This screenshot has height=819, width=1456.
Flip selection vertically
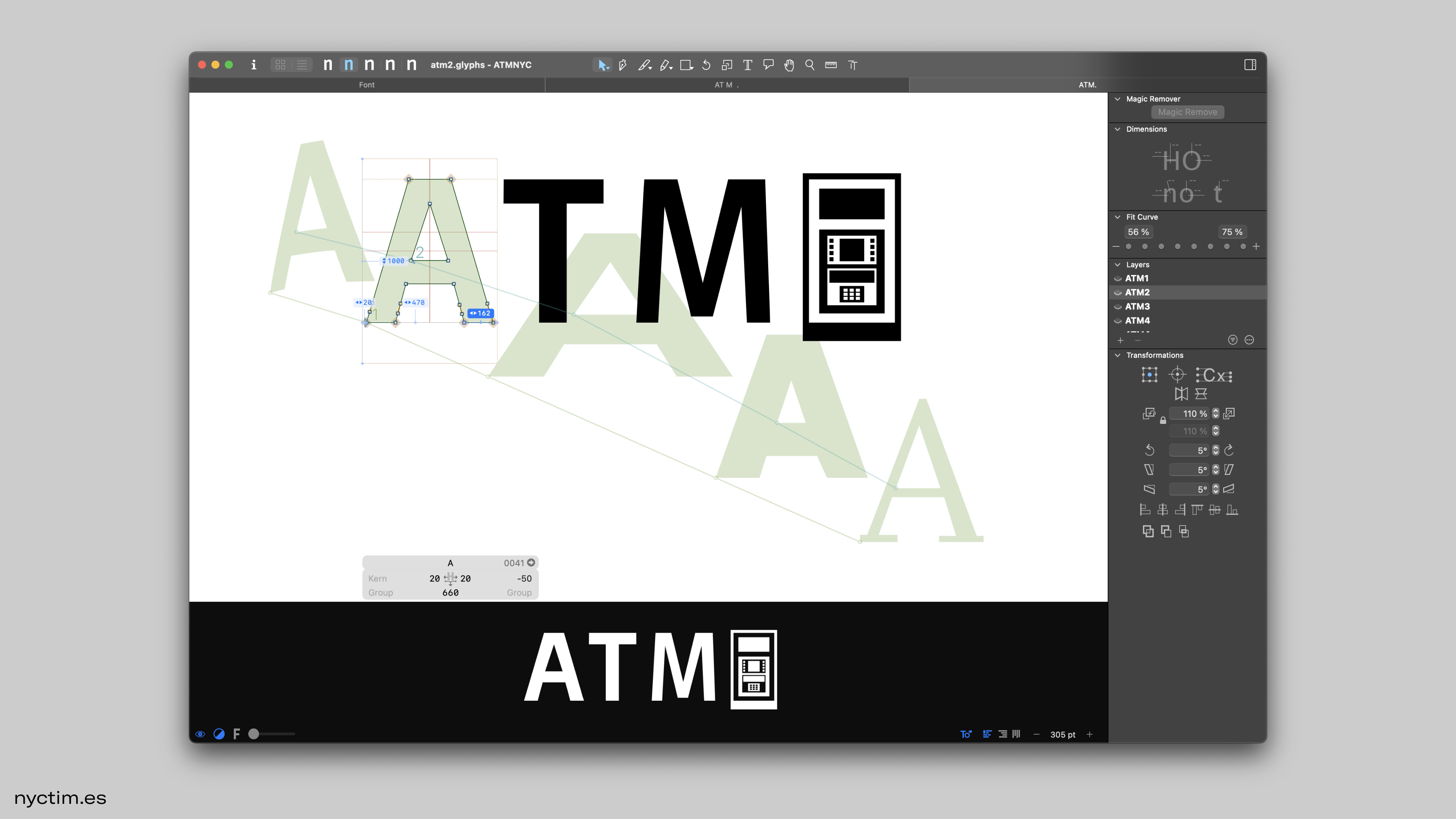[1201, 394]
